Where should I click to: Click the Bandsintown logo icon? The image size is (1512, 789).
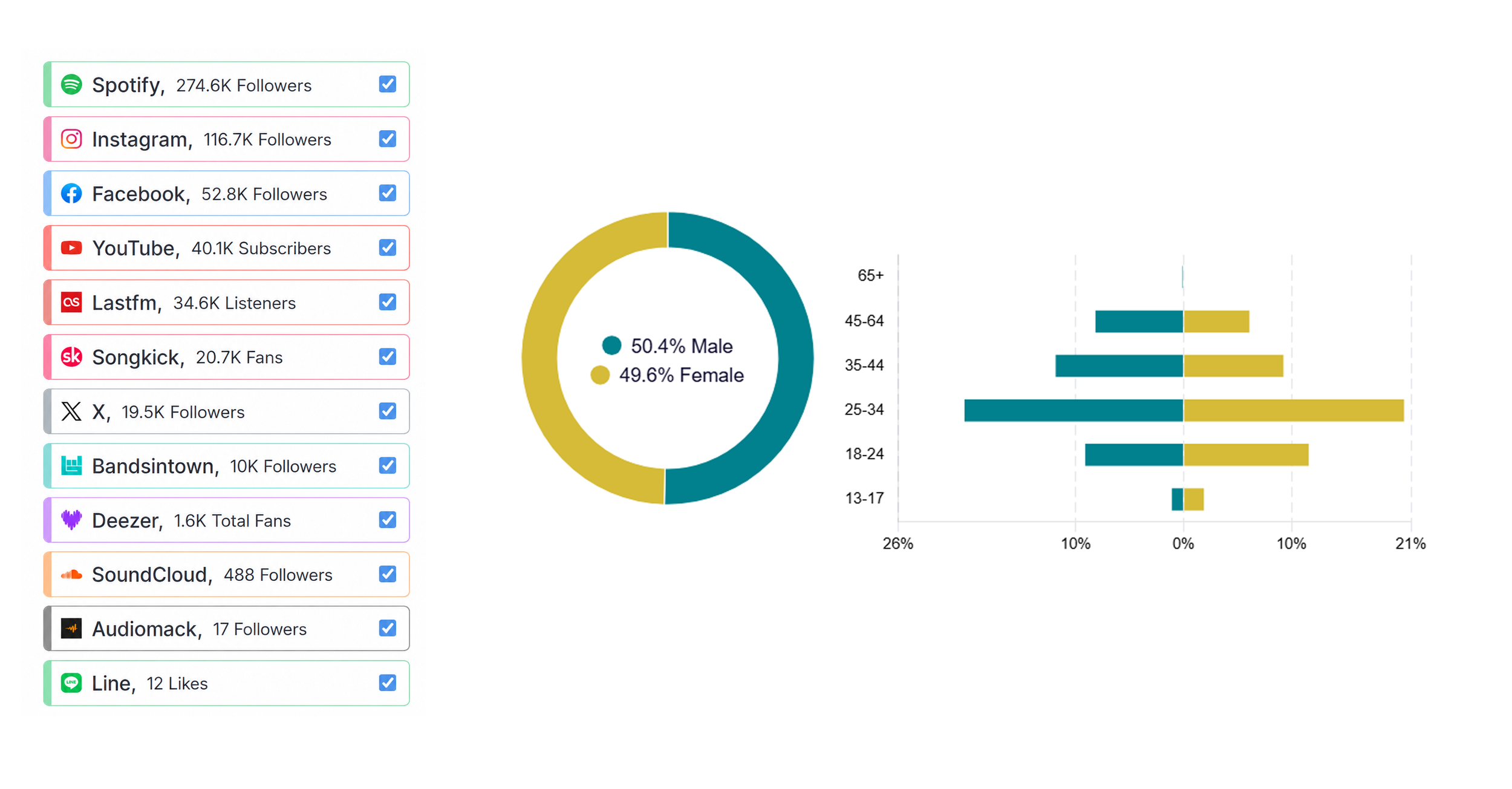(71, 465)
